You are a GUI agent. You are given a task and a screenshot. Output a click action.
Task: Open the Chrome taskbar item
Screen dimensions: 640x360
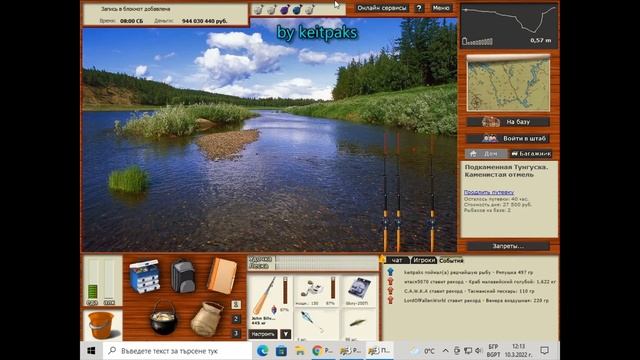(x=323, y=351)
